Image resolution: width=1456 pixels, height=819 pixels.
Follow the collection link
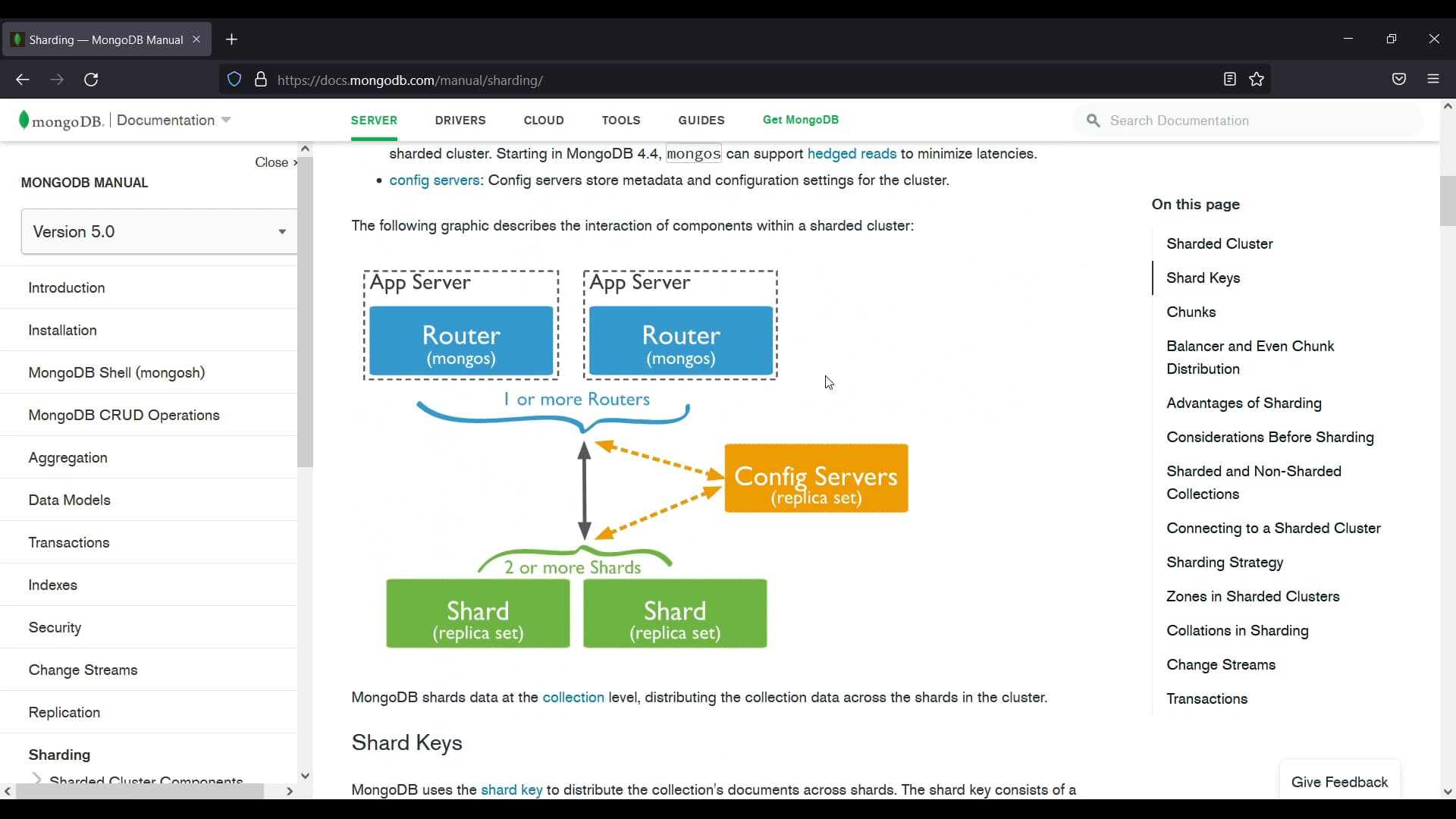(573, 697)
